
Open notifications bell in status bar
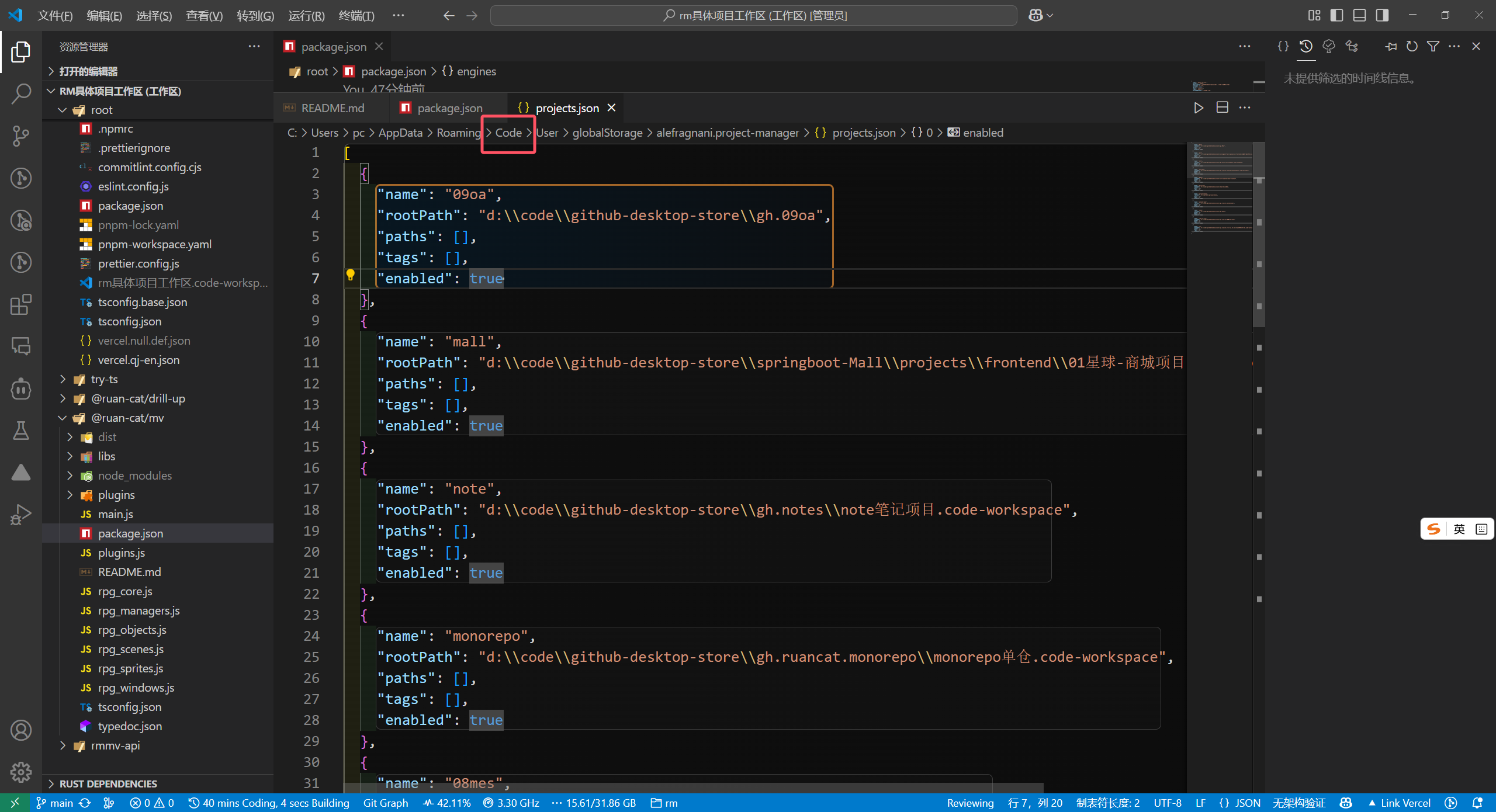point(1477,803)
